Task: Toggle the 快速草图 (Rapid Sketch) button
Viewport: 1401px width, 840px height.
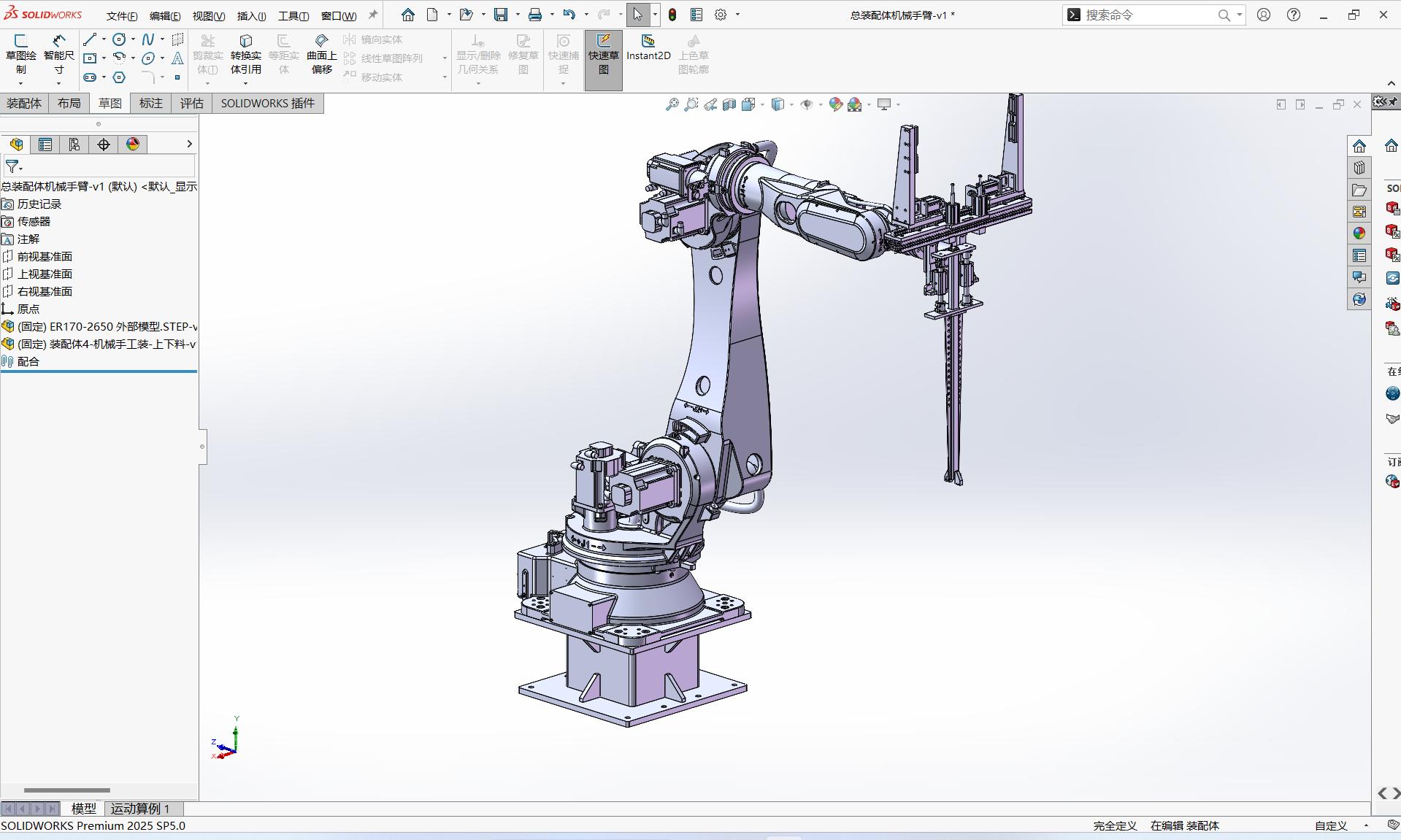Action: coord(604,61)
